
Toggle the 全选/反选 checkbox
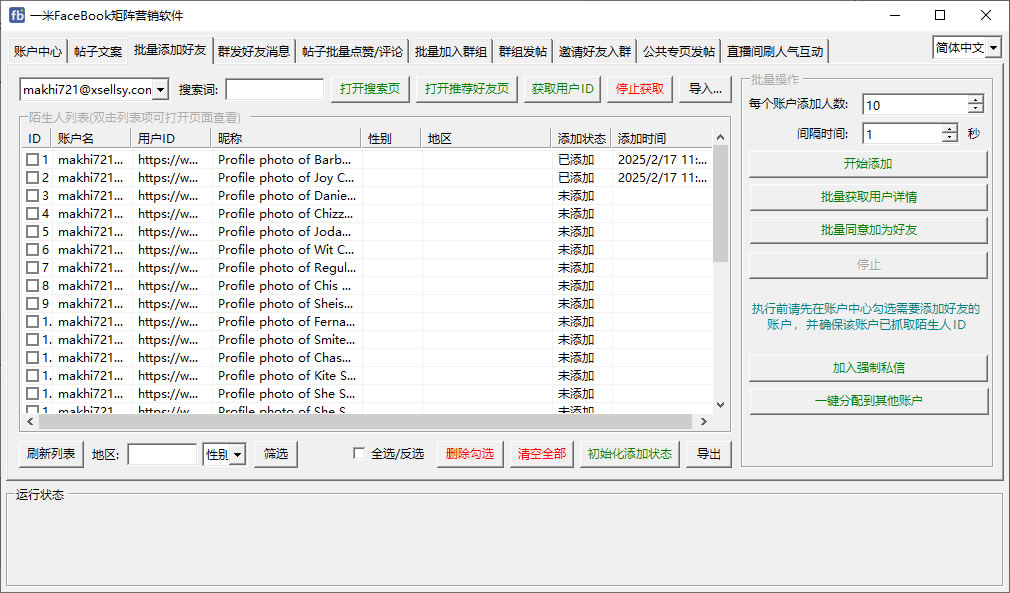pyautogui.click(x=359, y=454)
